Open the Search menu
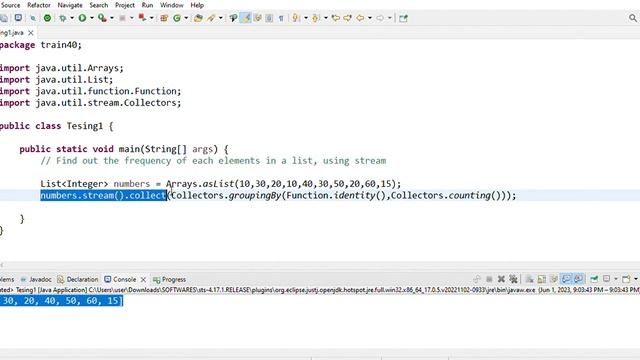Image resolution: width=640 pixels, height=360 pixels. (x=99, y=5)
